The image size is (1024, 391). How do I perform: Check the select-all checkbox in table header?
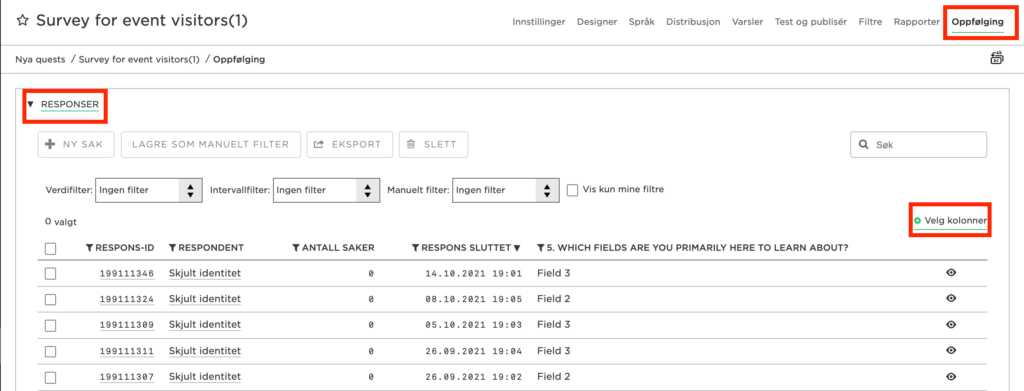(x=50, y=249)
